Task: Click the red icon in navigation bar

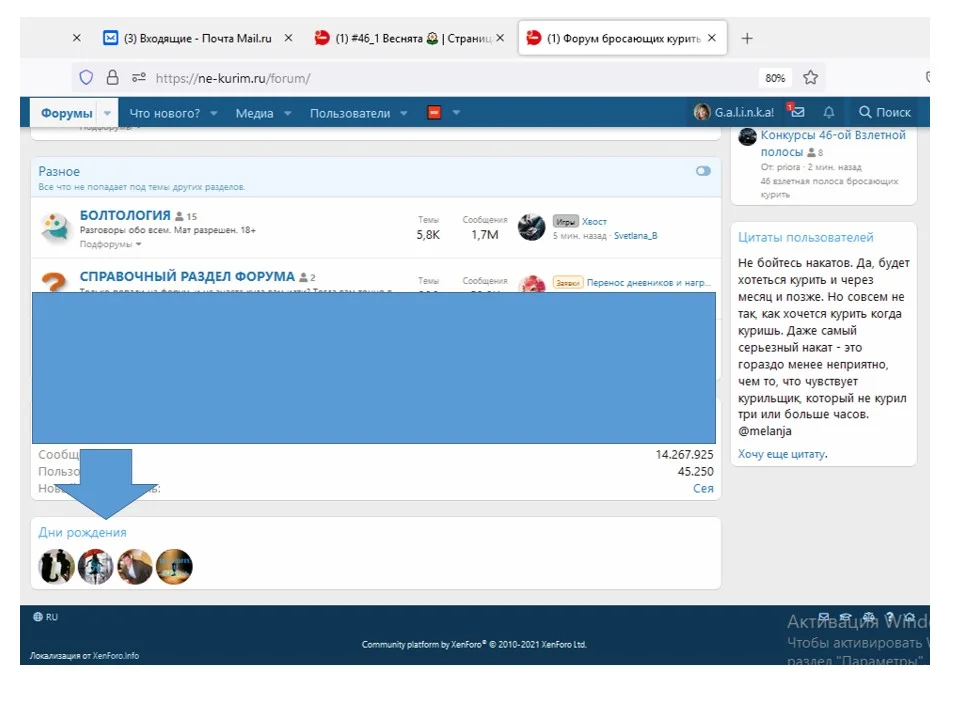Action: tap(434, 112)
